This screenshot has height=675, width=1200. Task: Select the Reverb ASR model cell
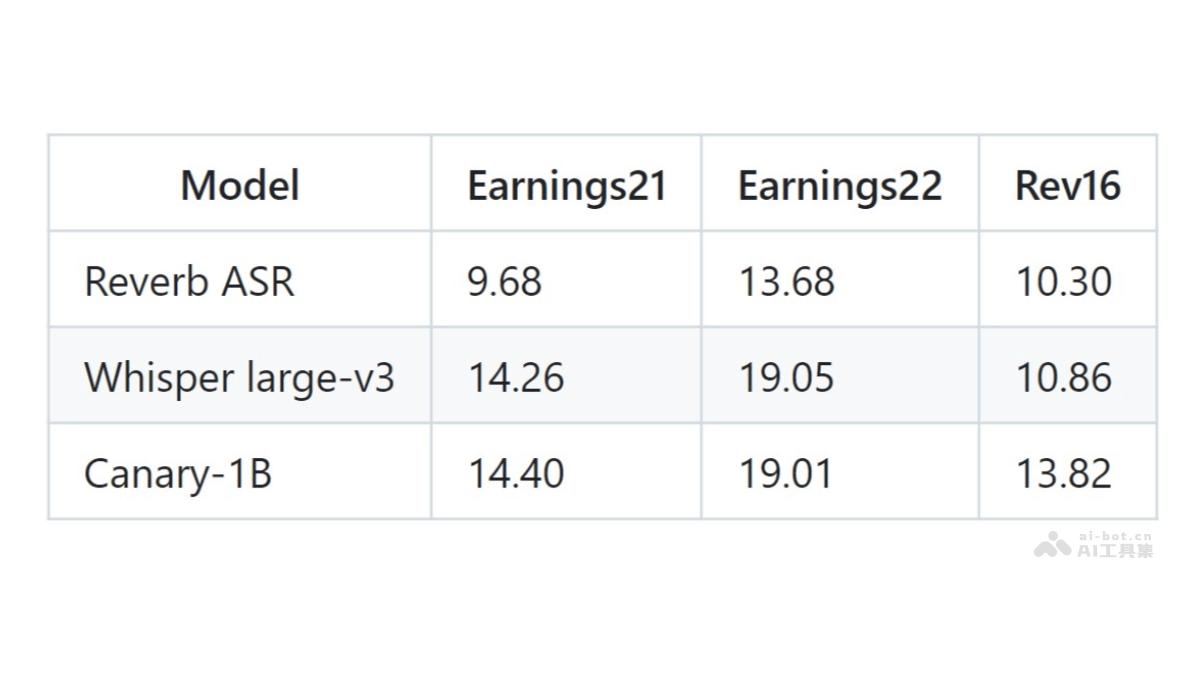tap(190, 281)
